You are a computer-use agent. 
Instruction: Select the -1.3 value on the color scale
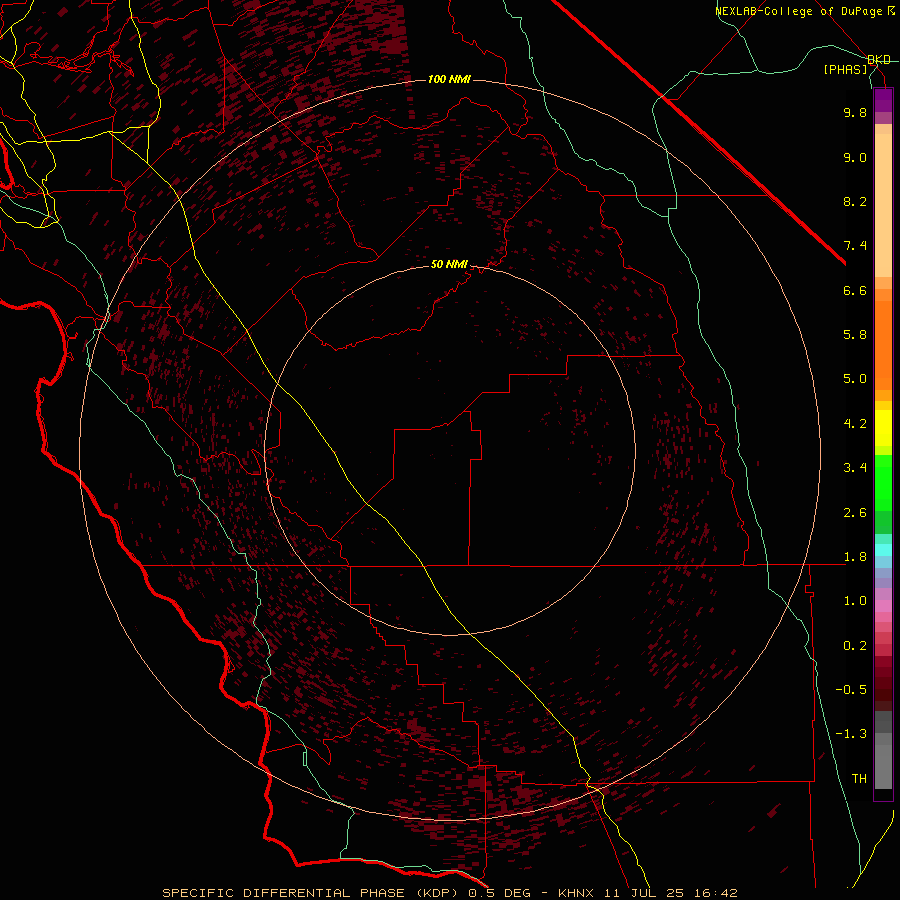click(x=851, y=734)
